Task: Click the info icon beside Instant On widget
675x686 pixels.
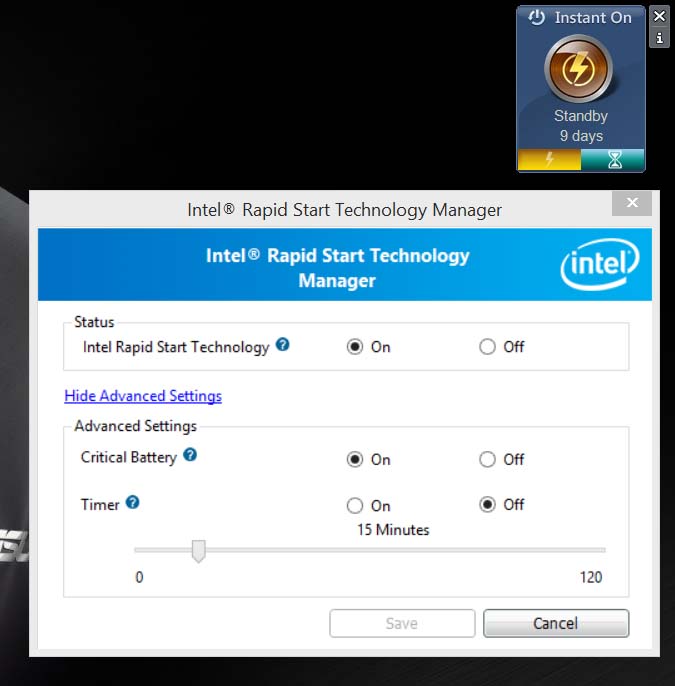Action: click(x=659, y=38)
